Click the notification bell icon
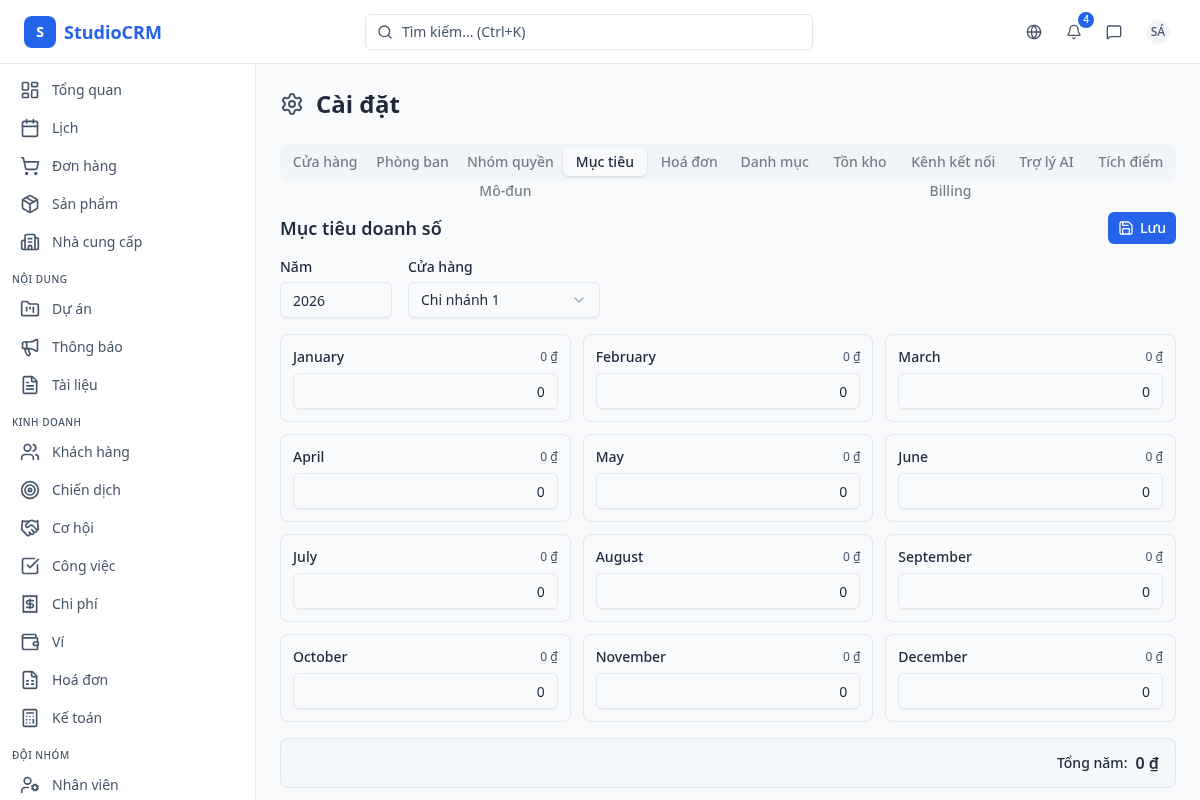 coord(1074,32)
